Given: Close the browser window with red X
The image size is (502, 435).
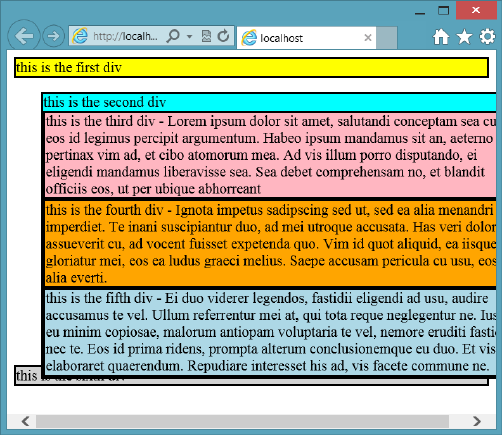Looking at the screenshot, I should coord(476,10).
